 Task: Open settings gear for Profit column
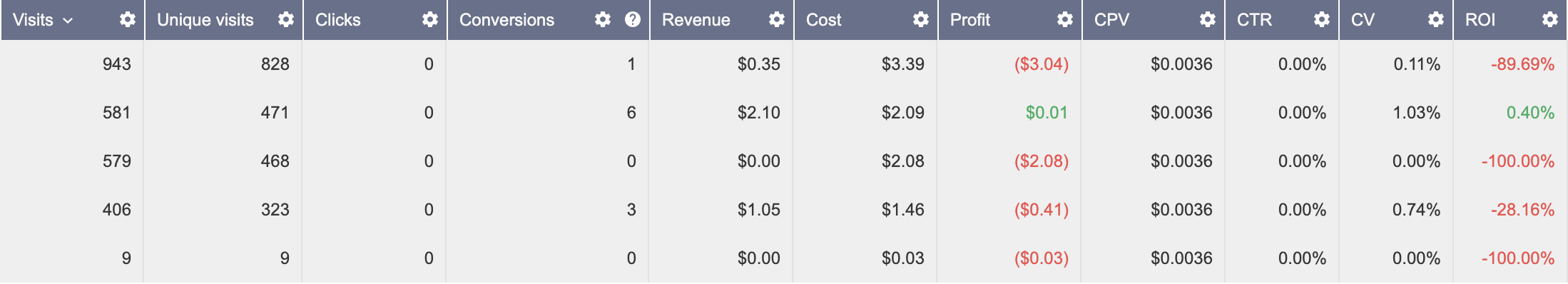click(x=1065, y=20)
